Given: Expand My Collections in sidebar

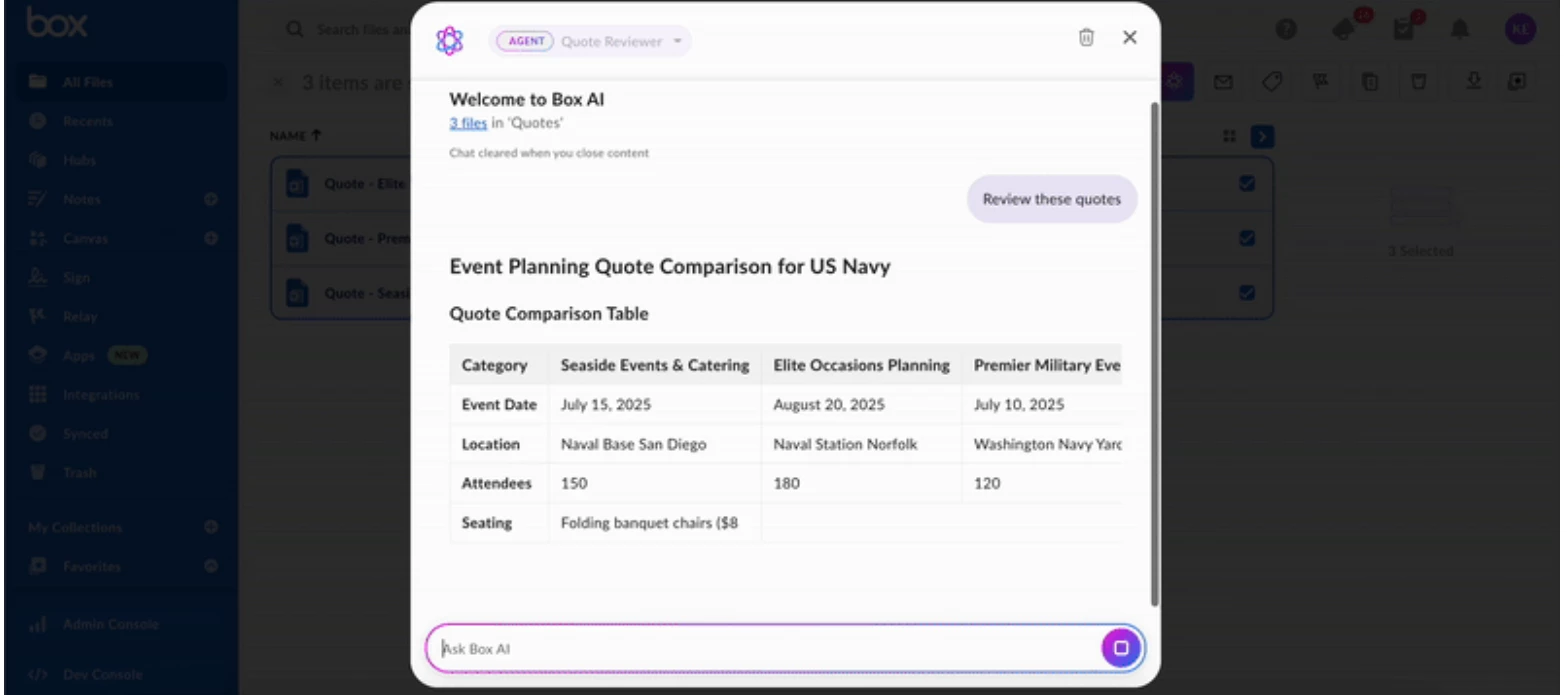Looking at the screenshot, I should tap(210, 527).
